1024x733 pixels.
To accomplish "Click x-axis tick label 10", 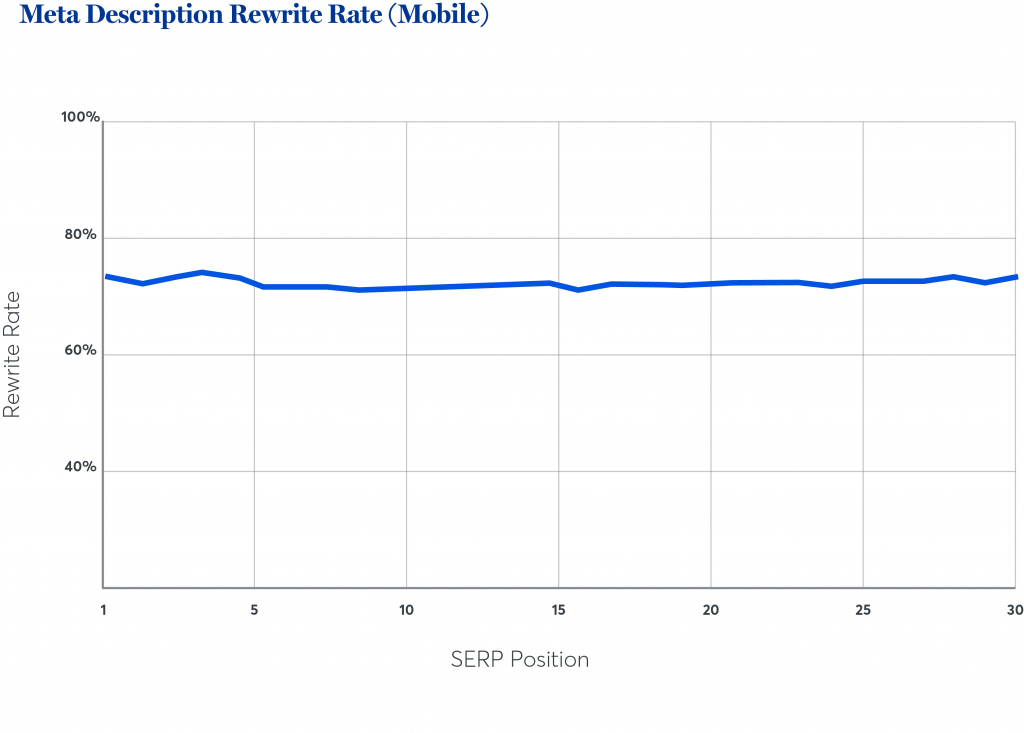I will (406, 610).
